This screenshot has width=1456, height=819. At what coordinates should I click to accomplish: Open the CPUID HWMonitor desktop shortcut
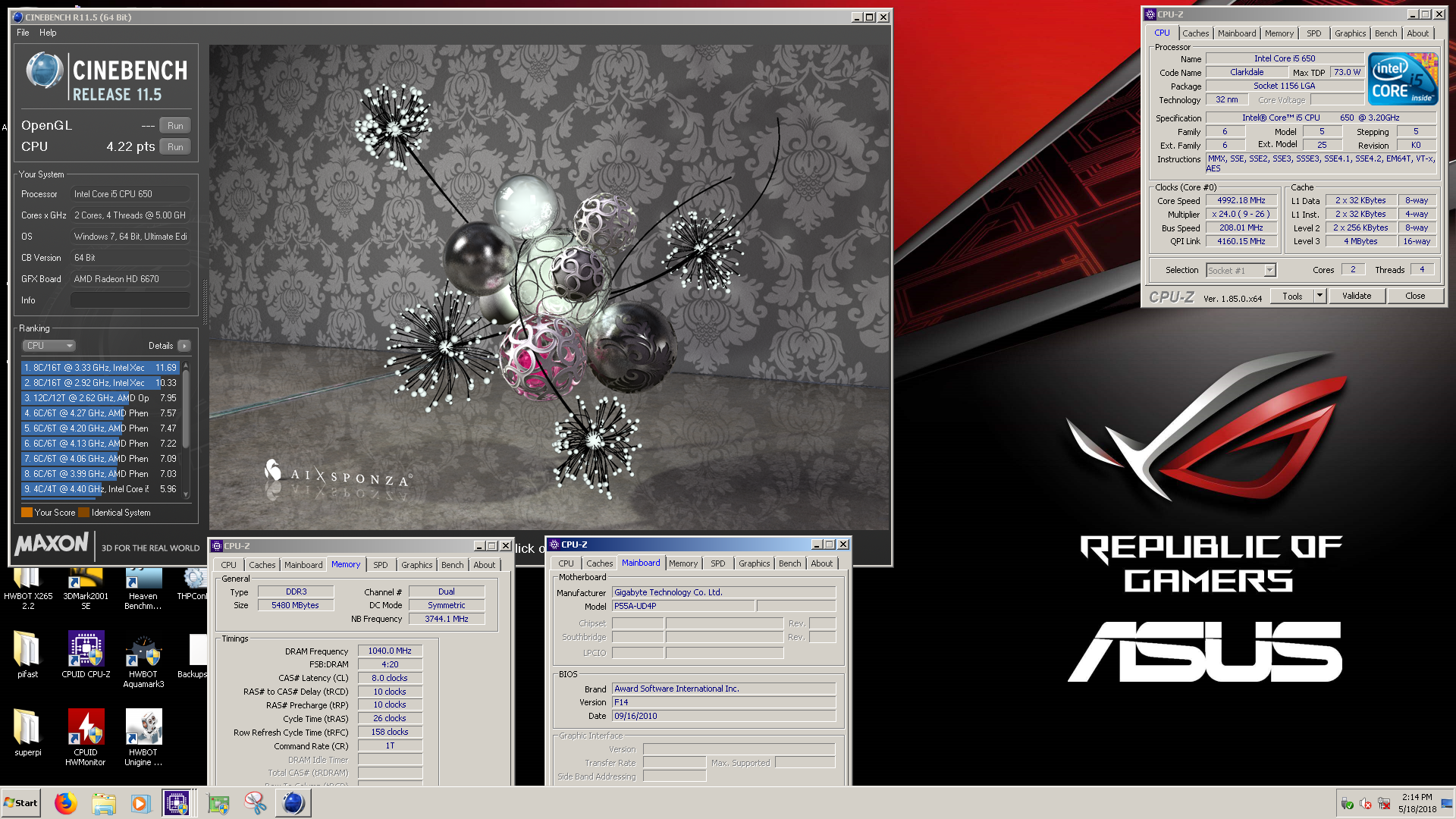(86, 738)
